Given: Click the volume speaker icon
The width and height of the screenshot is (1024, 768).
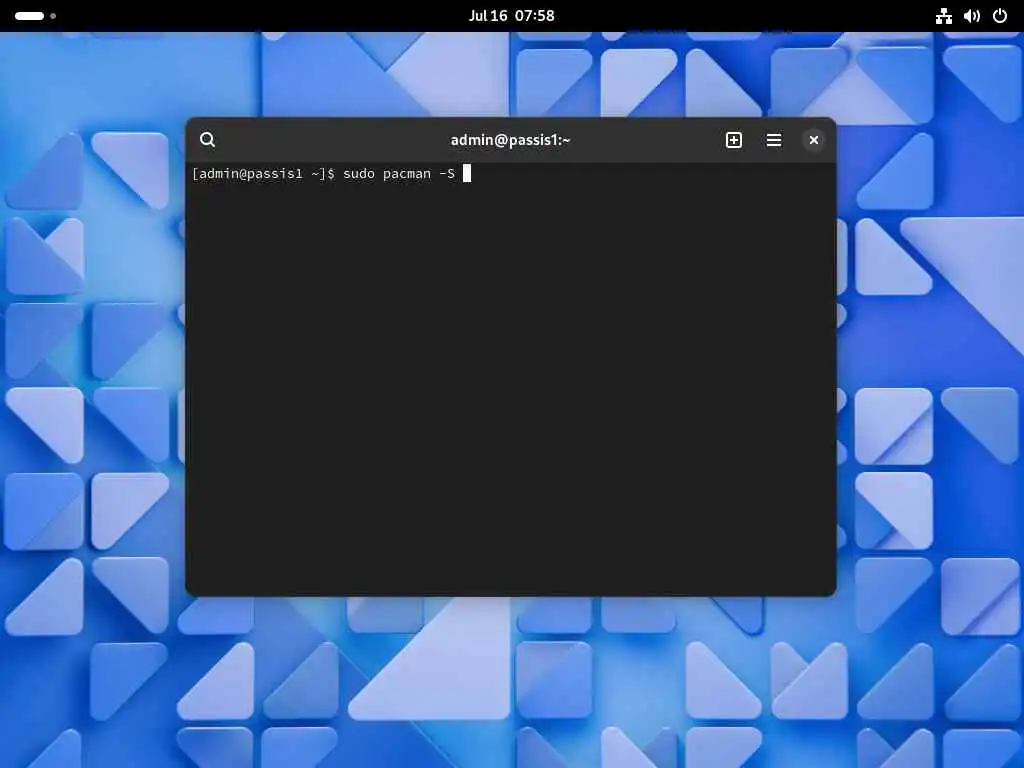Looking at the screenshot, I should [x=972, y=16].
